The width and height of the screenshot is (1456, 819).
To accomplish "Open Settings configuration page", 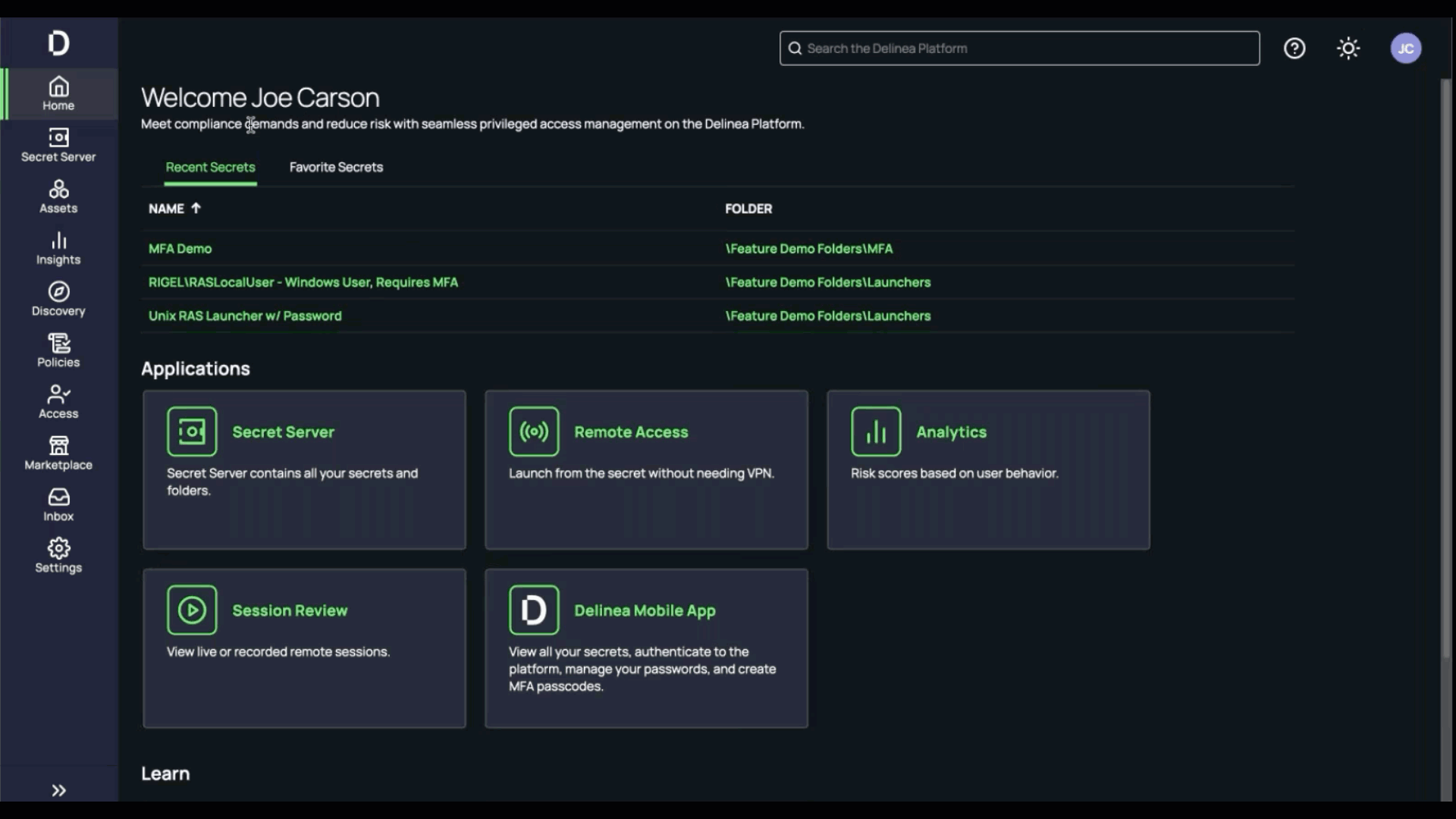I will pyautogui.click(x=58, y=555).
